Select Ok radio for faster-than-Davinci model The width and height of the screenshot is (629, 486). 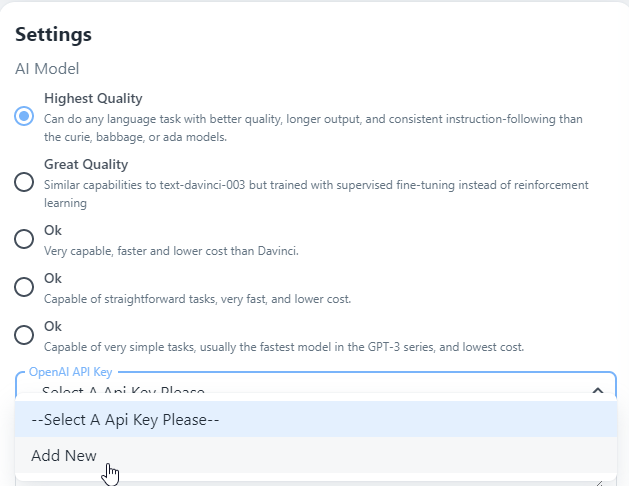24,239
